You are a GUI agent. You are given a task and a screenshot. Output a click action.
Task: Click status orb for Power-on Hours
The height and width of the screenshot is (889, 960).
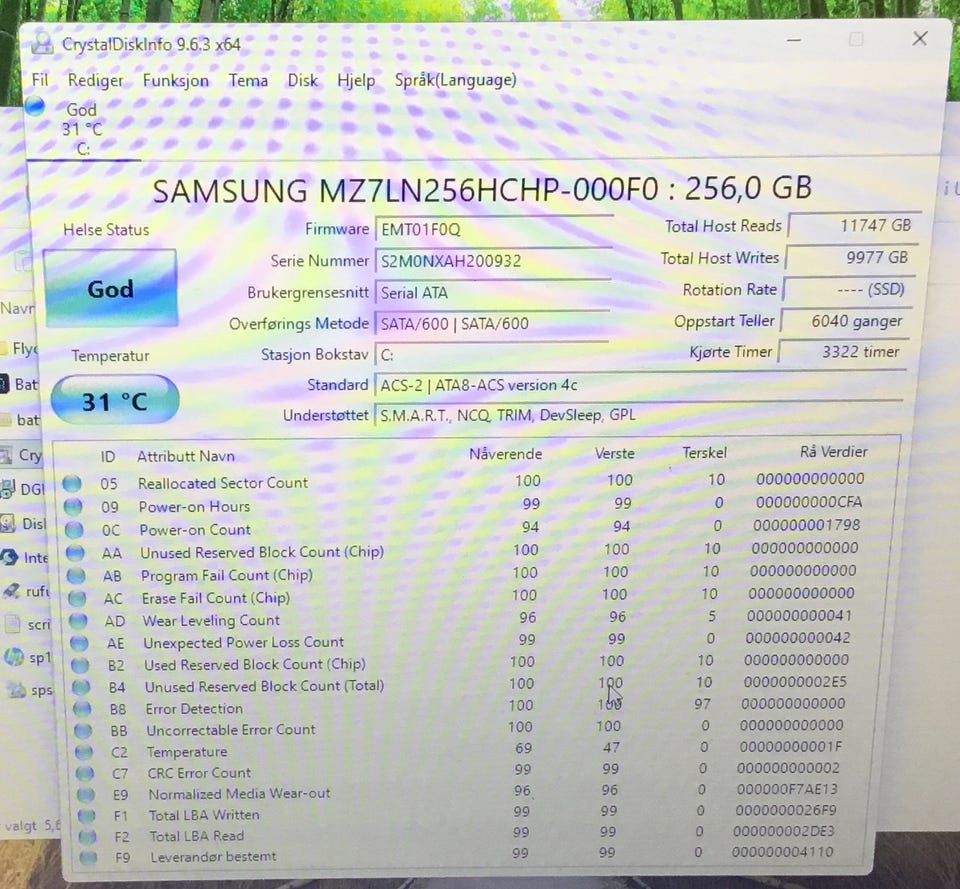(73, 507)
